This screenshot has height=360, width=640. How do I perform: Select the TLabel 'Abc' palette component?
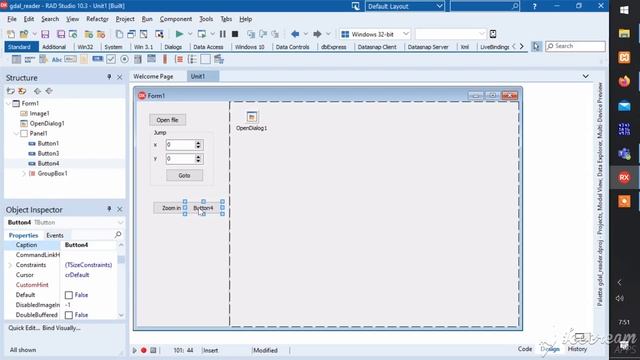tap(57, 60)
